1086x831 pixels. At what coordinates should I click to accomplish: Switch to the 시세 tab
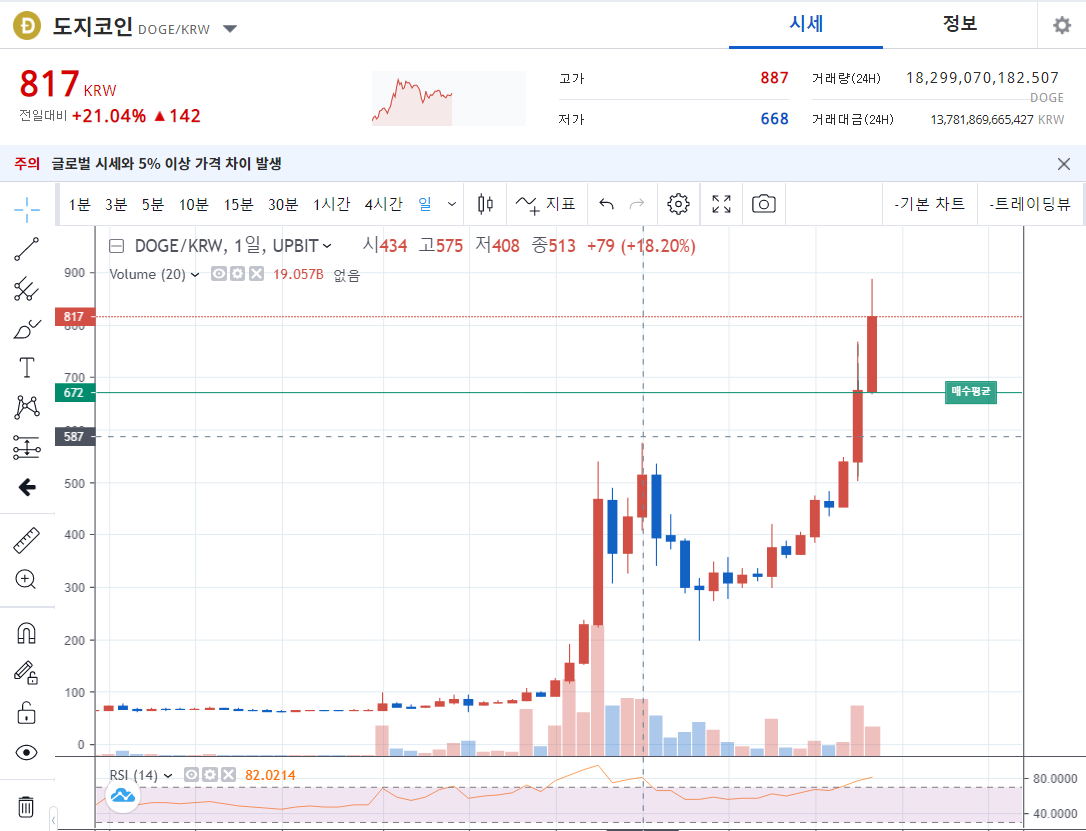coord(806,24)
